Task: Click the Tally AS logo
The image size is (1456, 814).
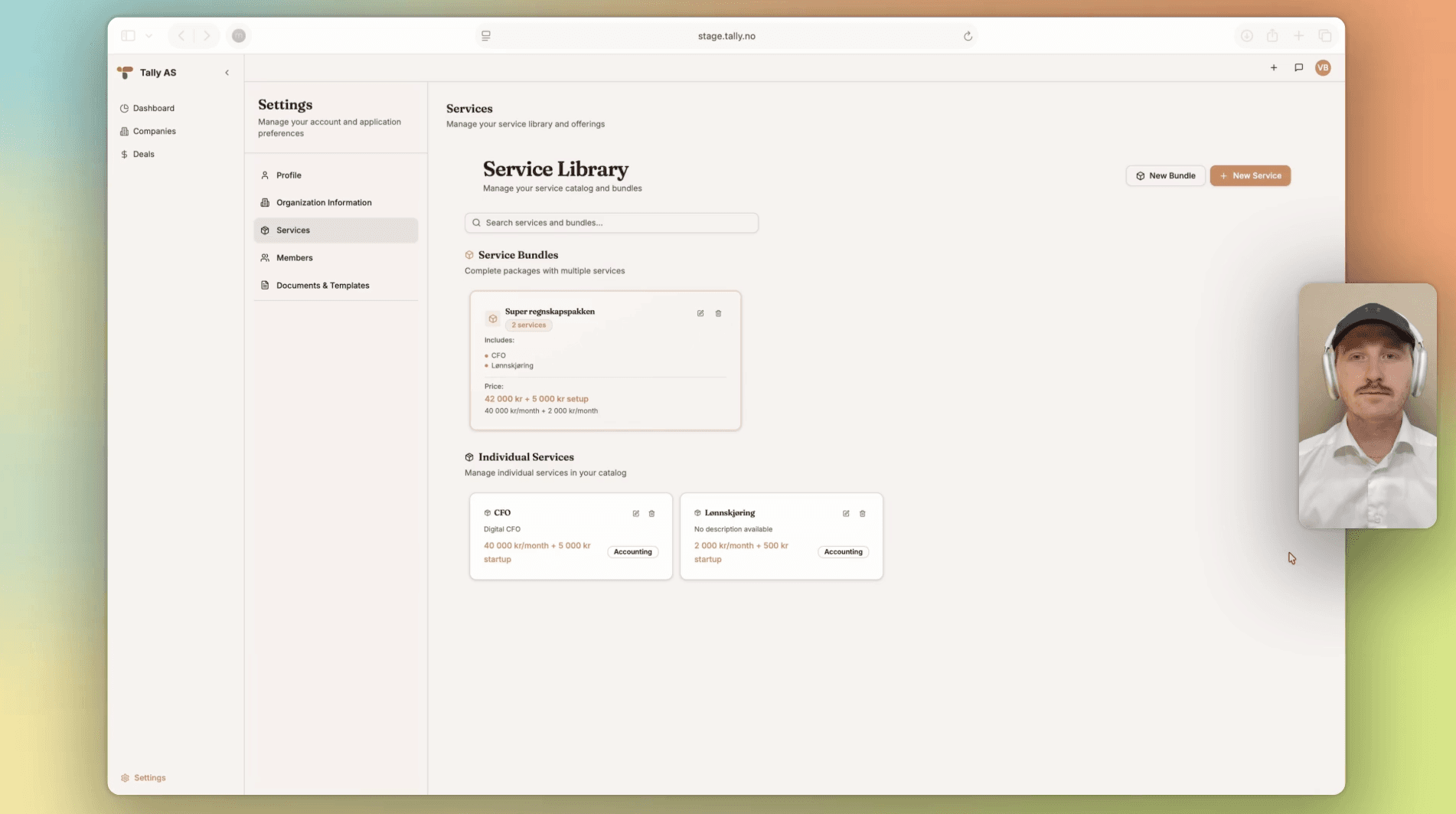Action: click(x=125, y=73)
